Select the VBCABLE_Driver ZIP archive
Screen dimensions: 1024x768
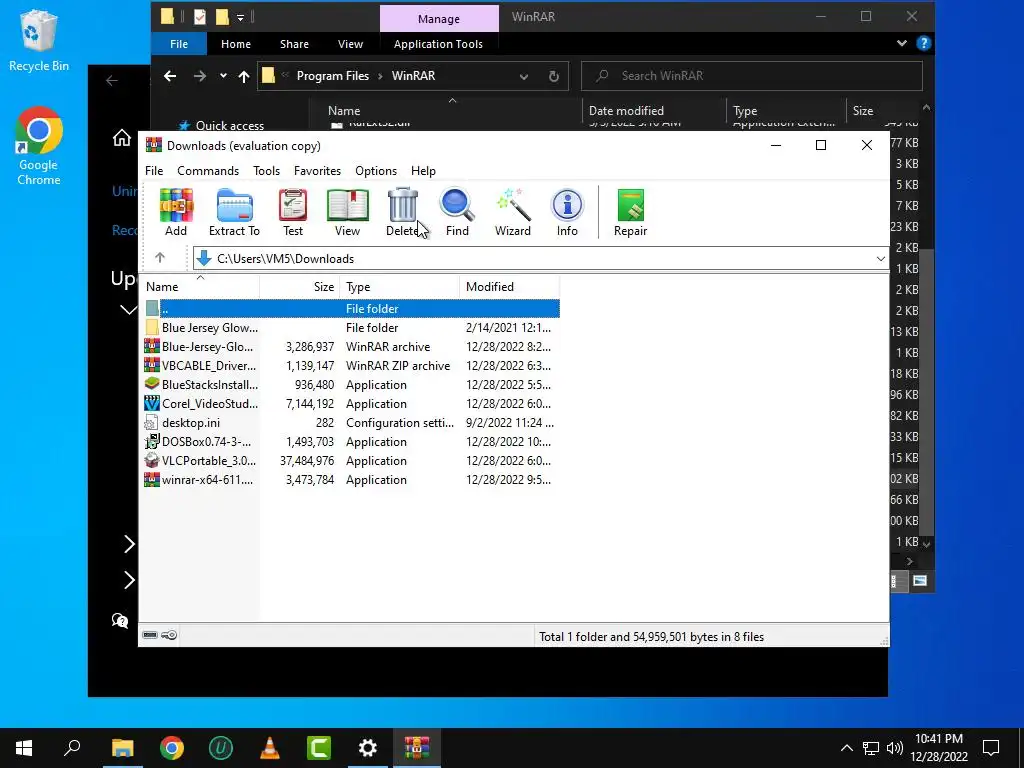[x=351, y=366]
